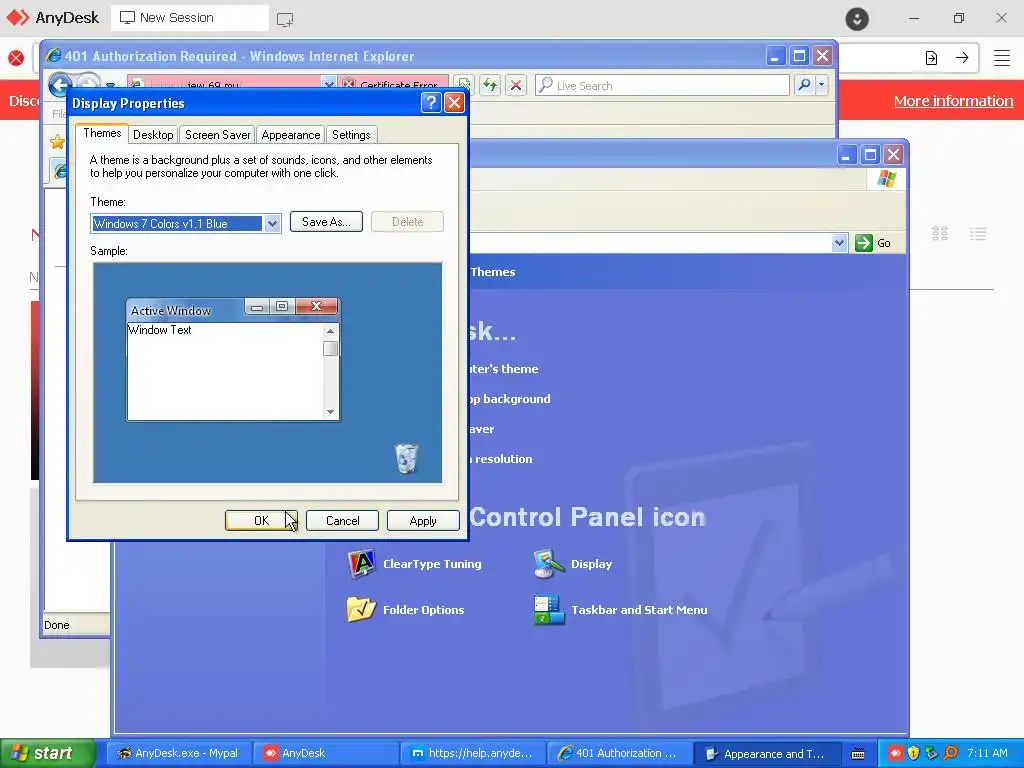Click the Safely Remove Hardware tray icon
The width and height of the screenshot is (1024, 768).
pos(931,753)
